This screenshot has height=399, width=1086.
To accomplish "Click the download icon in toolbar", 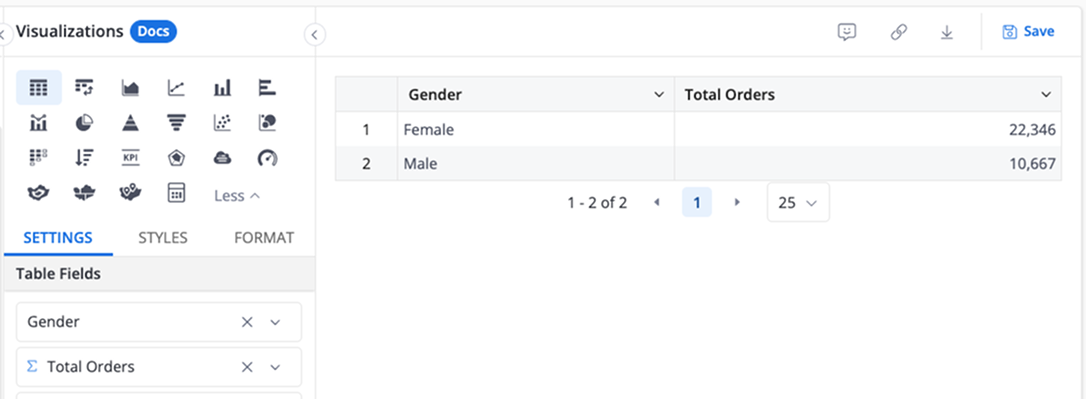I will [x=947, y=32].
